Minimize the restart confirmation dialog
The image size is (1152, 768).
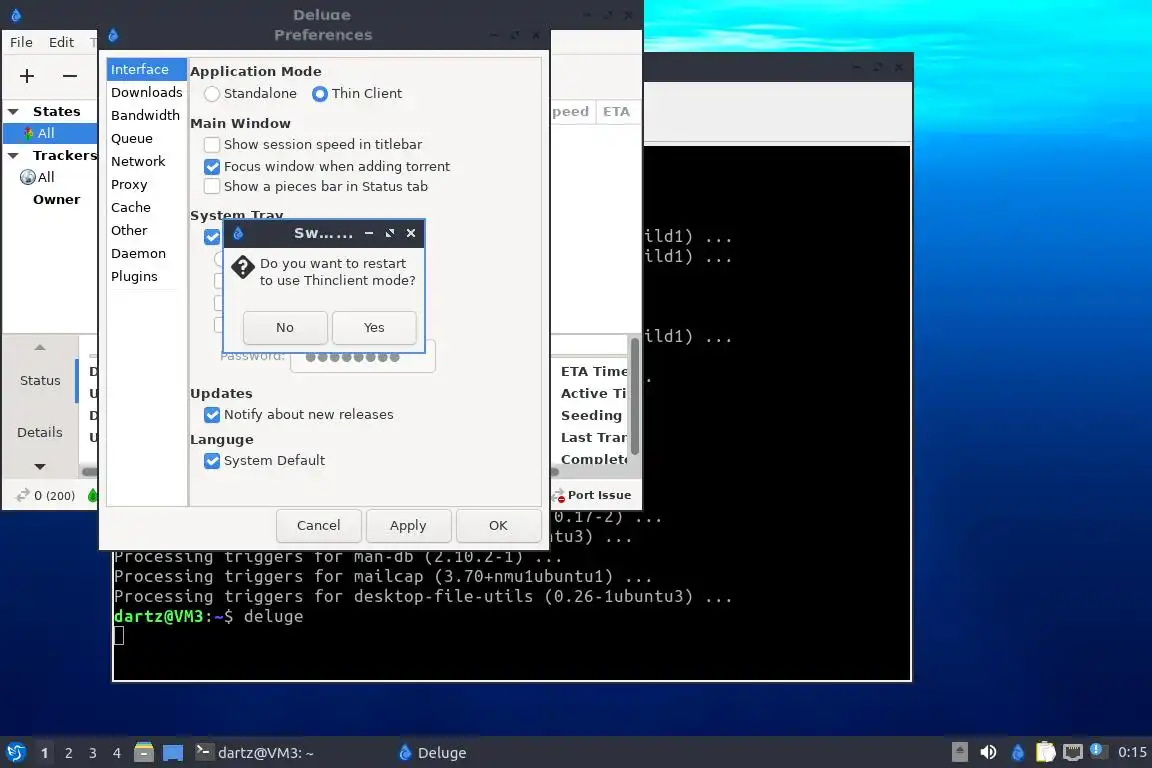tap(369, 233)
